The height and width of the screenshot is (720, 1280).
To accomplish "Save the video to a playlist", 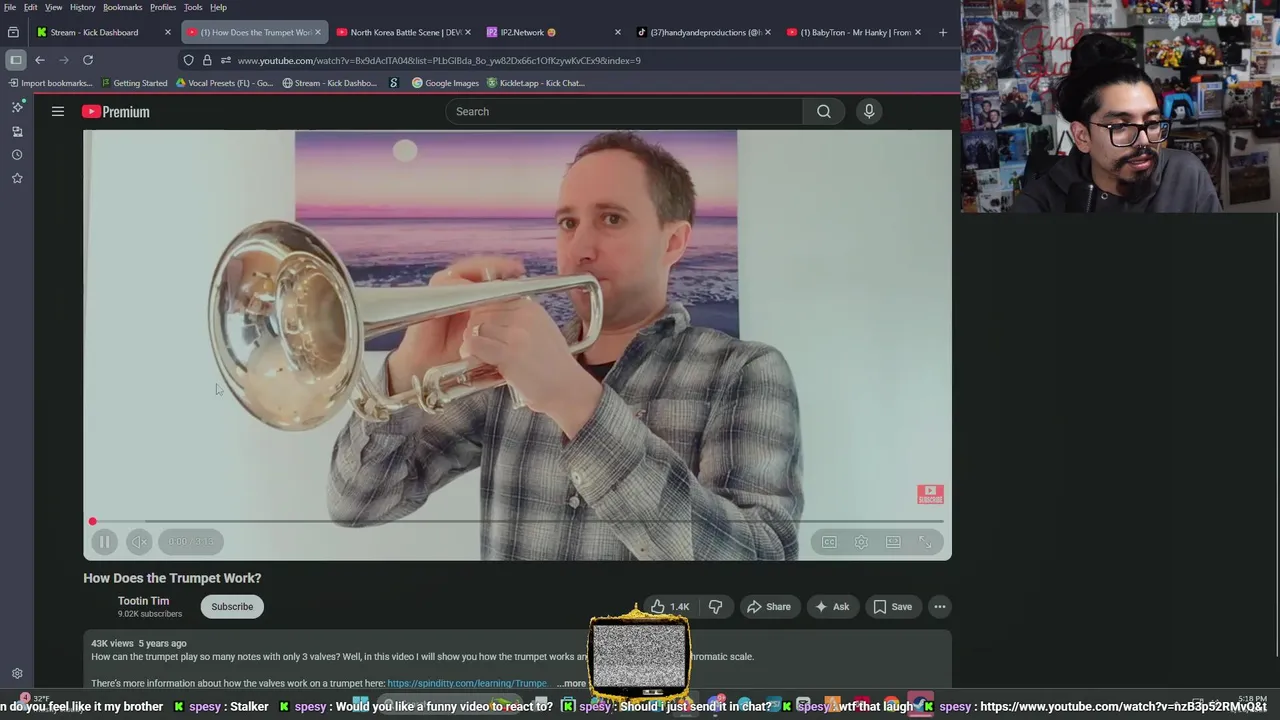I will point(892,607).
